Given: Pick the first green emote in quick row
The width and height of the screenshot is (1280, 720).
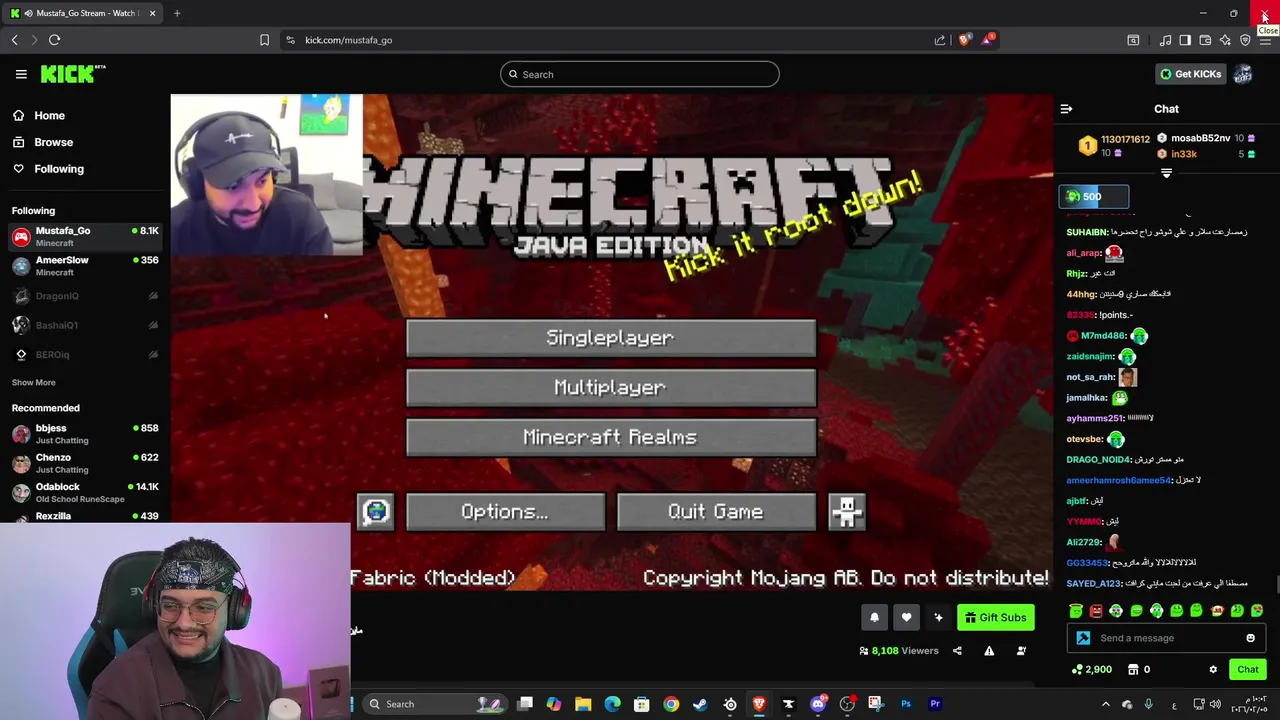Looking at the screenshot, I should pos(1076,611).
